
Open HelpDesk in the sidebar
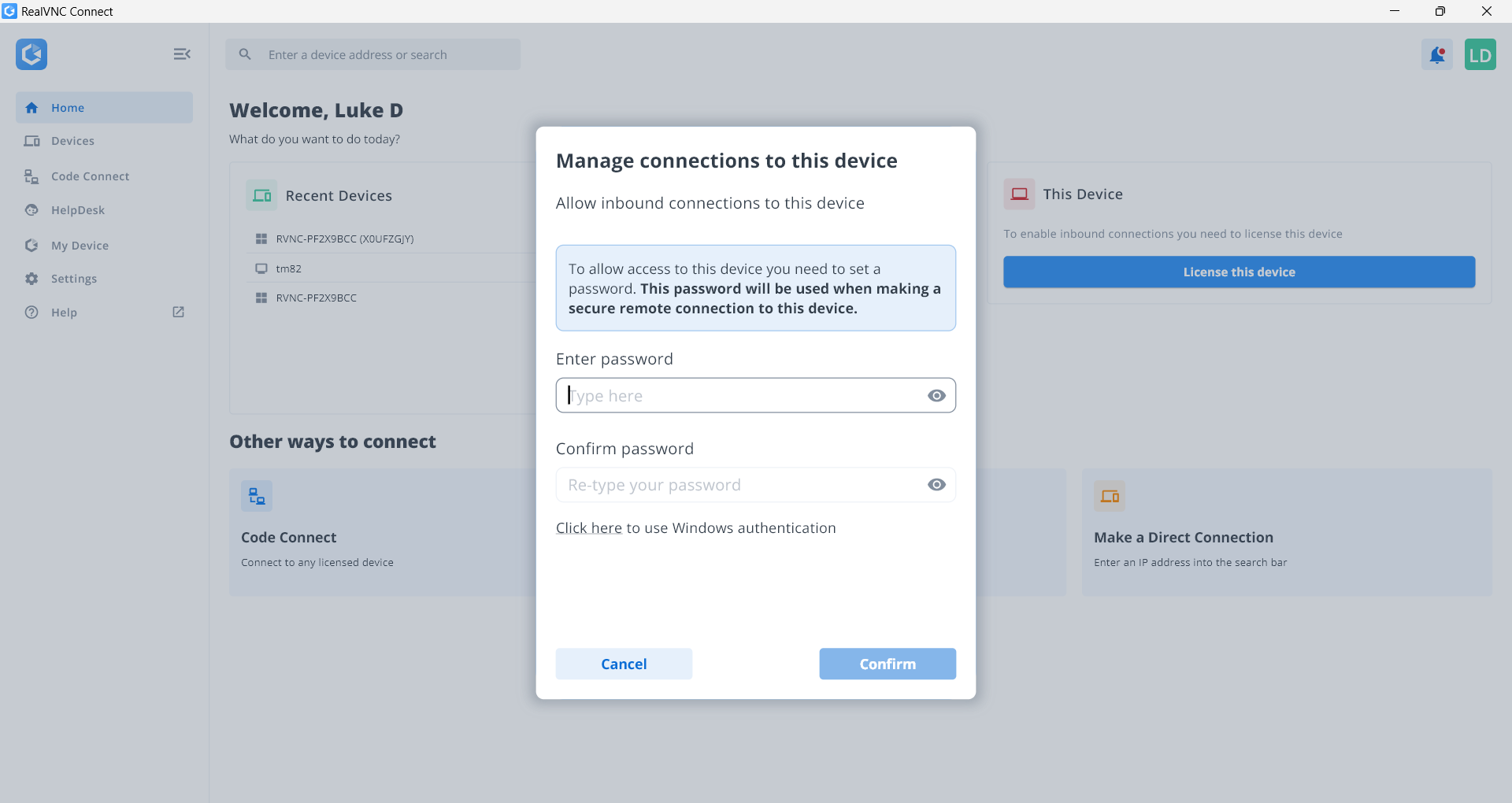click(77, 209)
